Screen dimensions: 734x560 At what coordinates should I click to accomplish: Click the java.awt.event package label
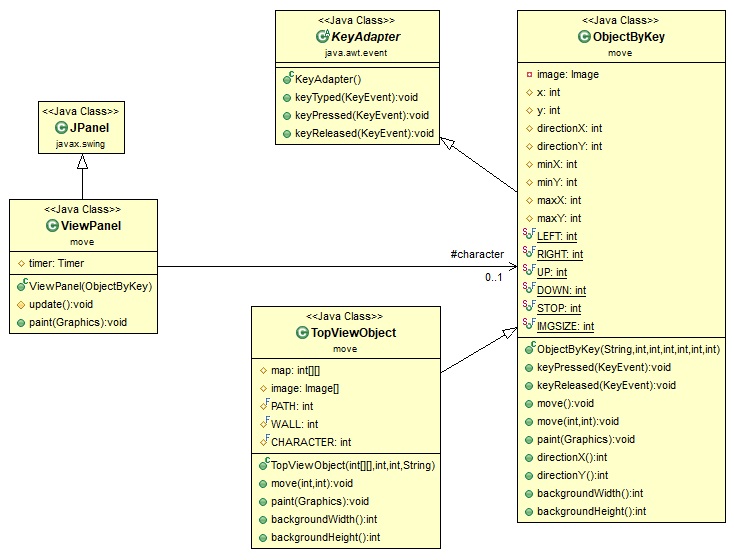[x=358, y=54]
